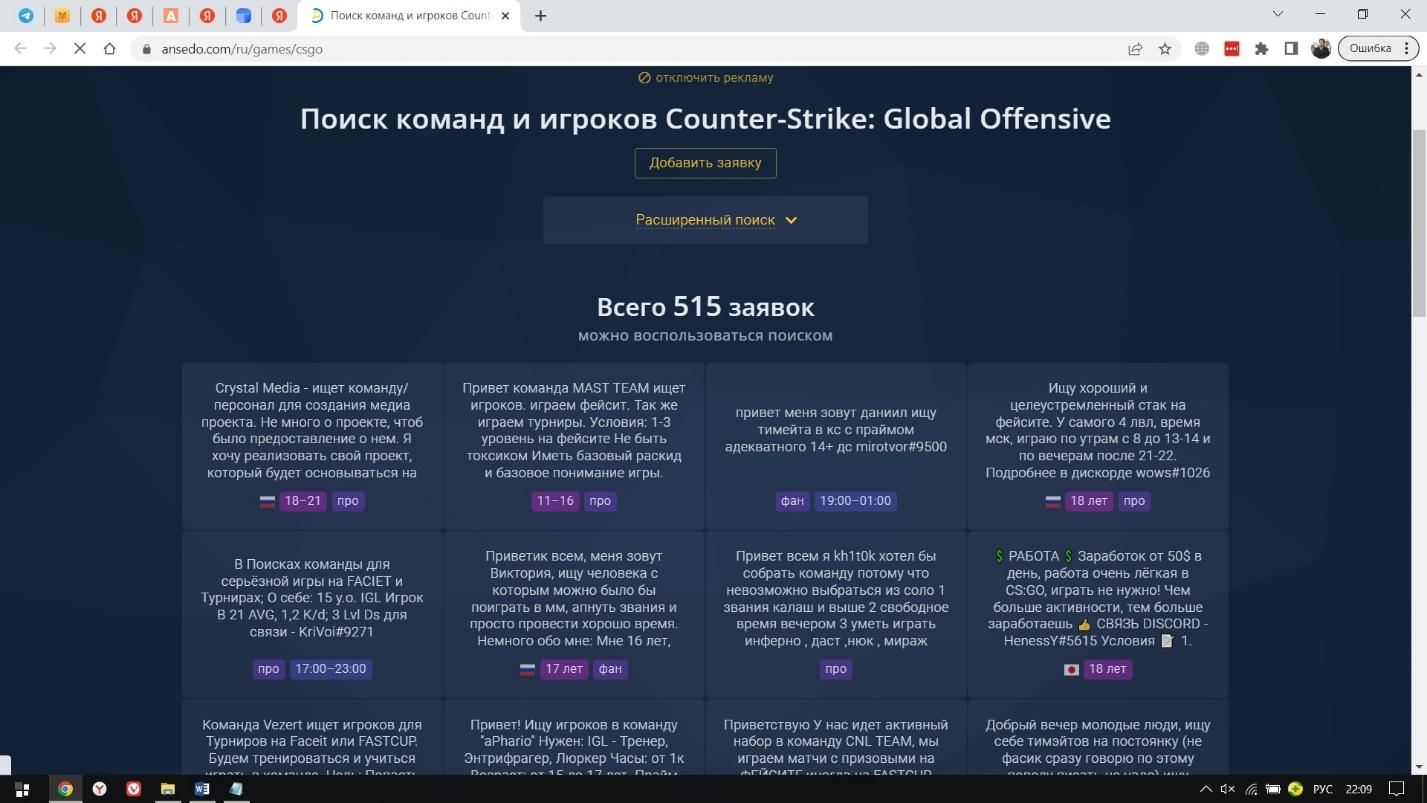Viewport: 1427px width, 803px height.
Task: Open the MAST TEAM request card
Action: tap(574, 446)
